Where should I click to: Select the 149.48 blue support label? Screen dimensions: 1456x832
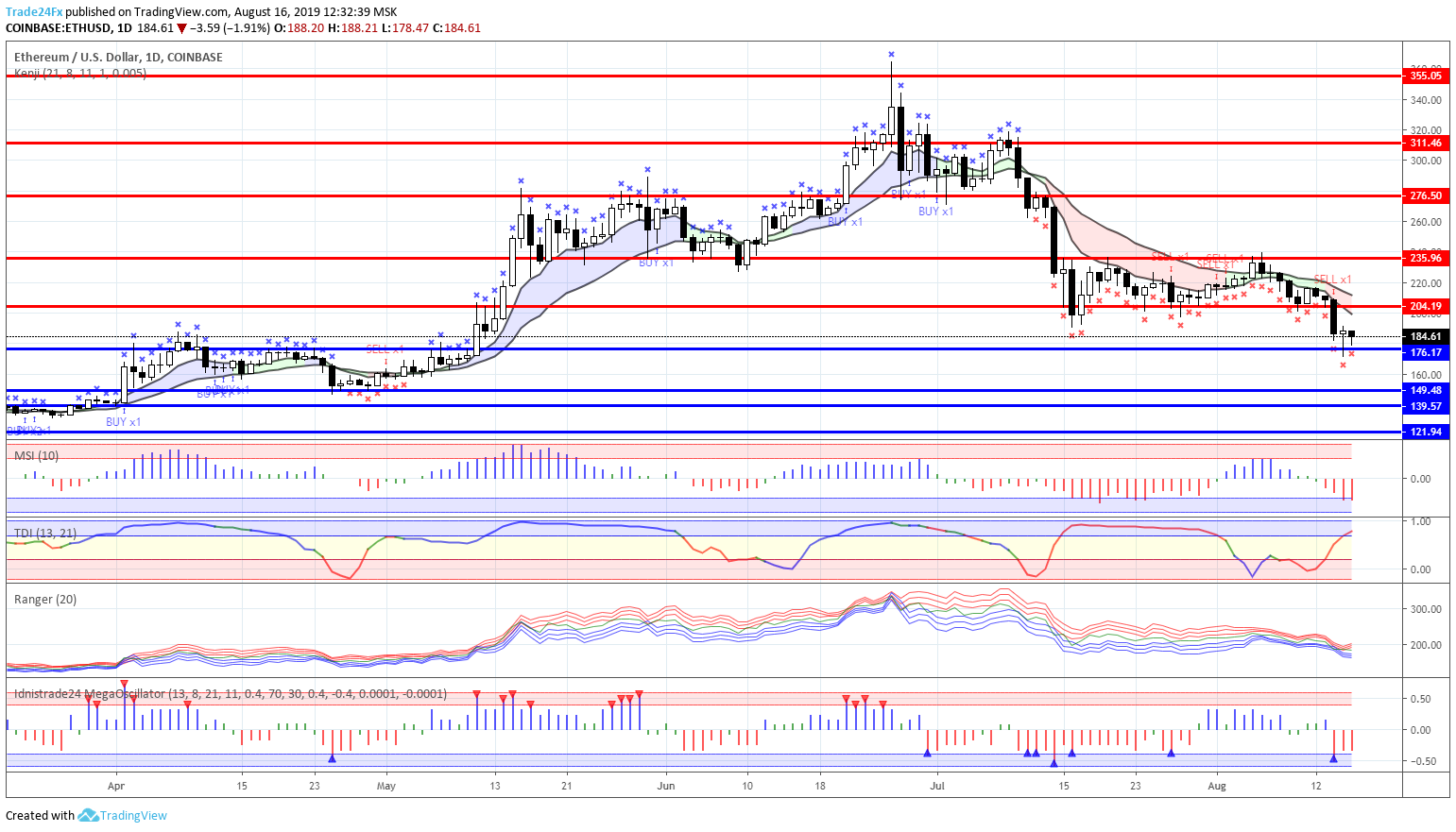click(x=1426, y=390)
